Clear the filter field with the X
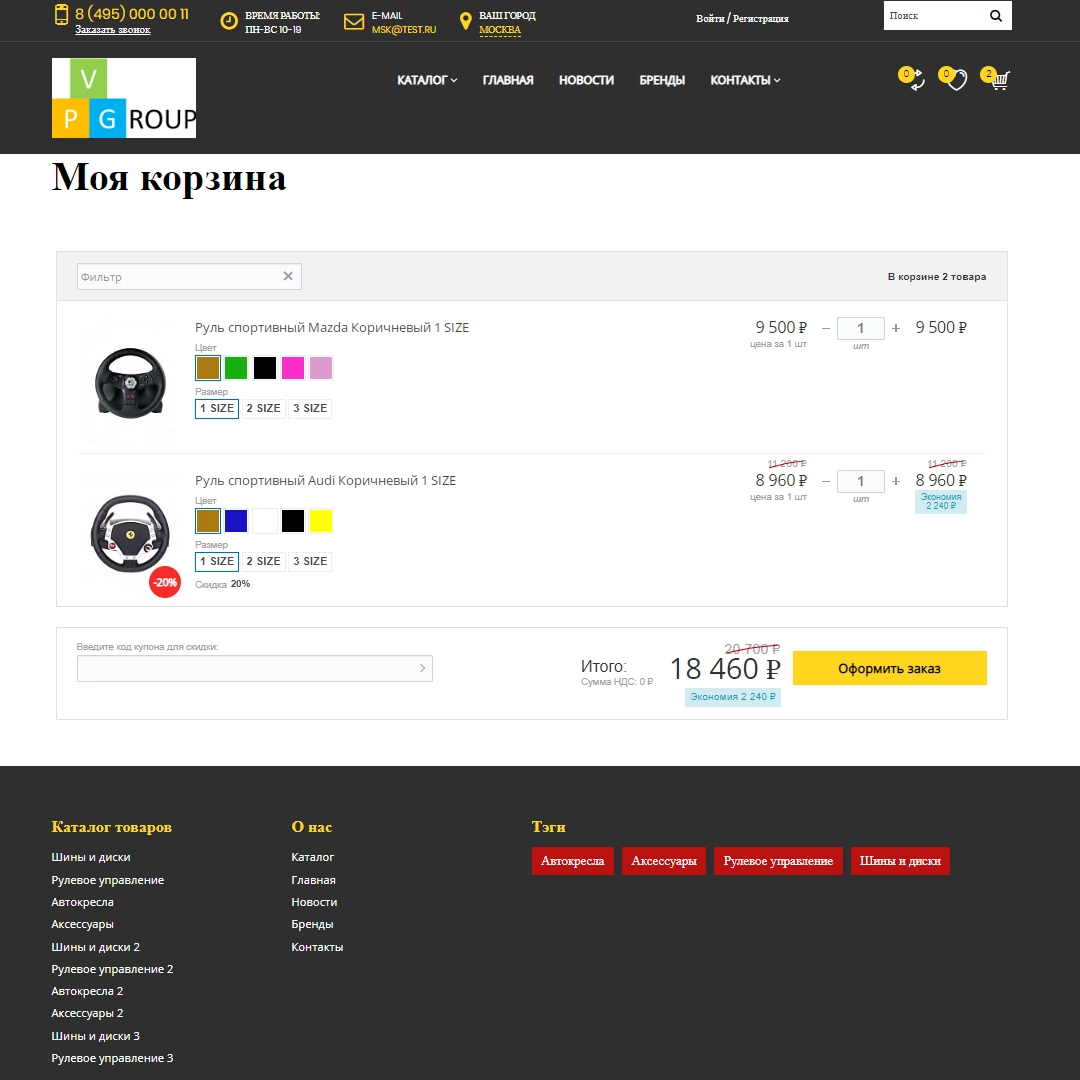This screenshot has width=1080, height=1080. (x=288, y=276)
